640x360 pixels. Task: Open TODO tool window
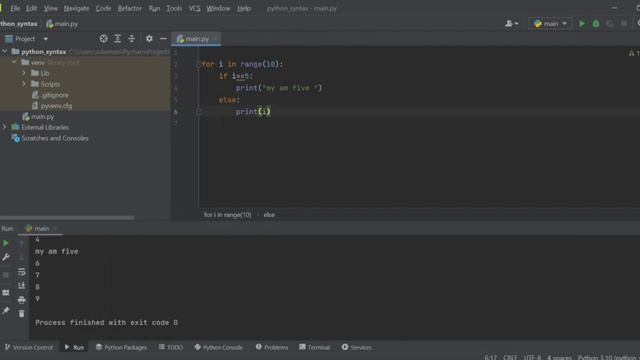(x=171, y=347)
